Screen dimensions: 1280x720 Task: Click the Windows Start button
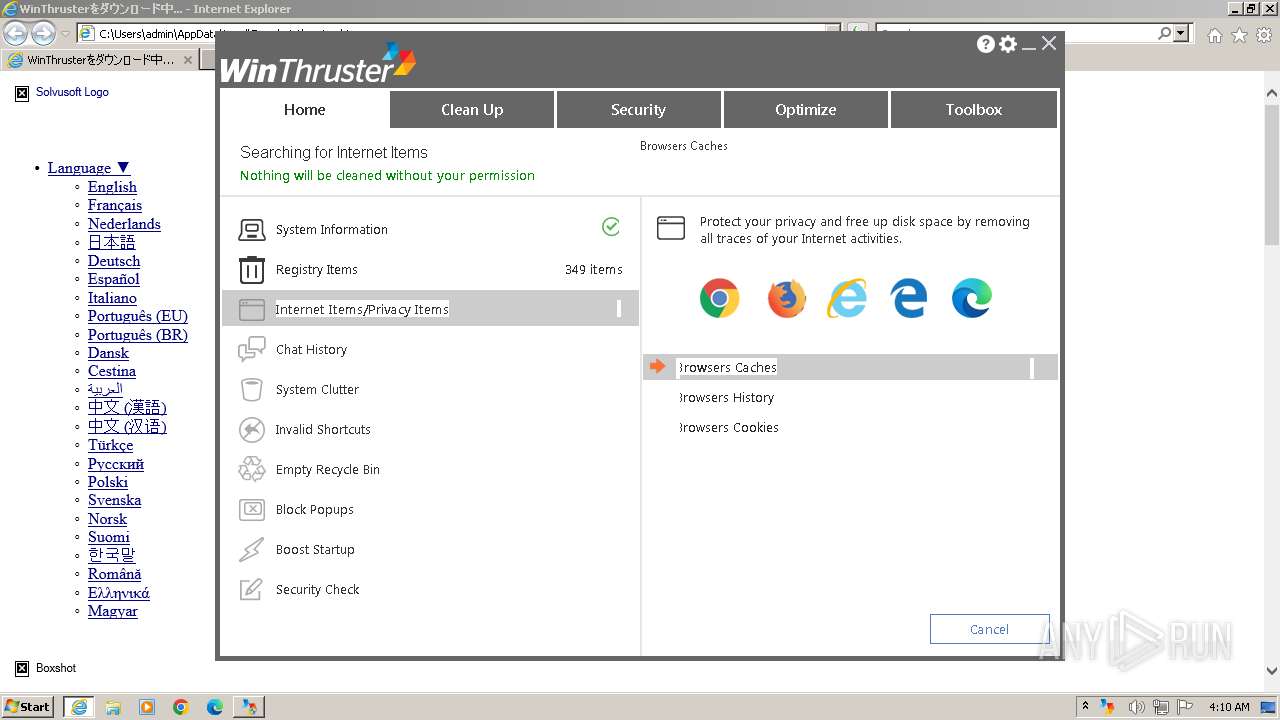click(27, 707)
